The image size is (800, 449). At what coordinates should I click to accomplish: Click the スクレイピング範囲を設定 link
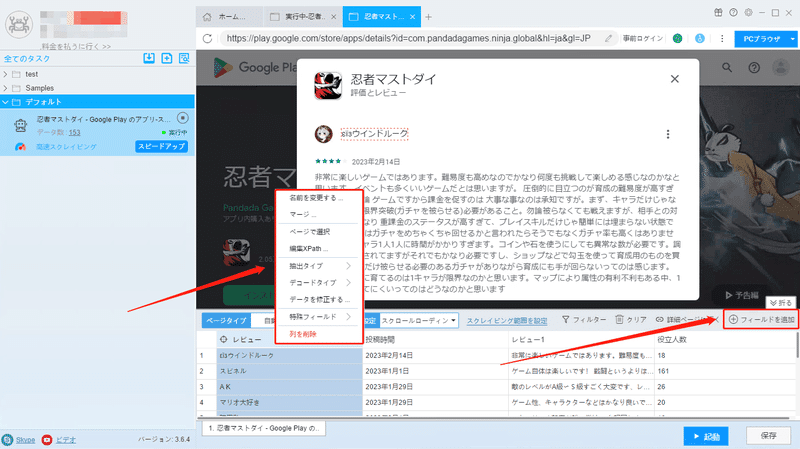point(507,320)
